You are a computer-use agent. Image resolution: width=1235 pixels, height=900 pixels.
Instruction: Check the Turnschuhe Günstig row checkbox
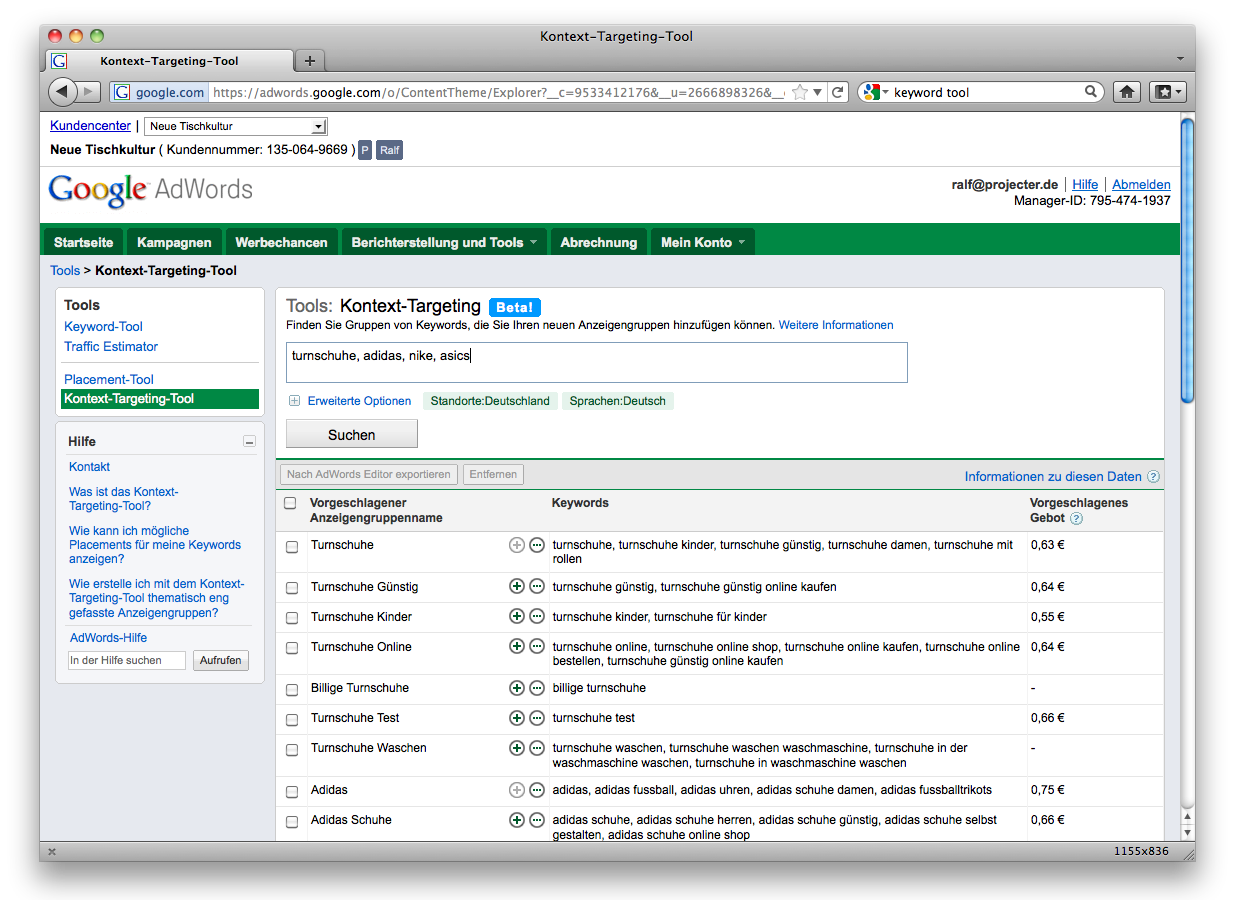[x=292, y=588]
